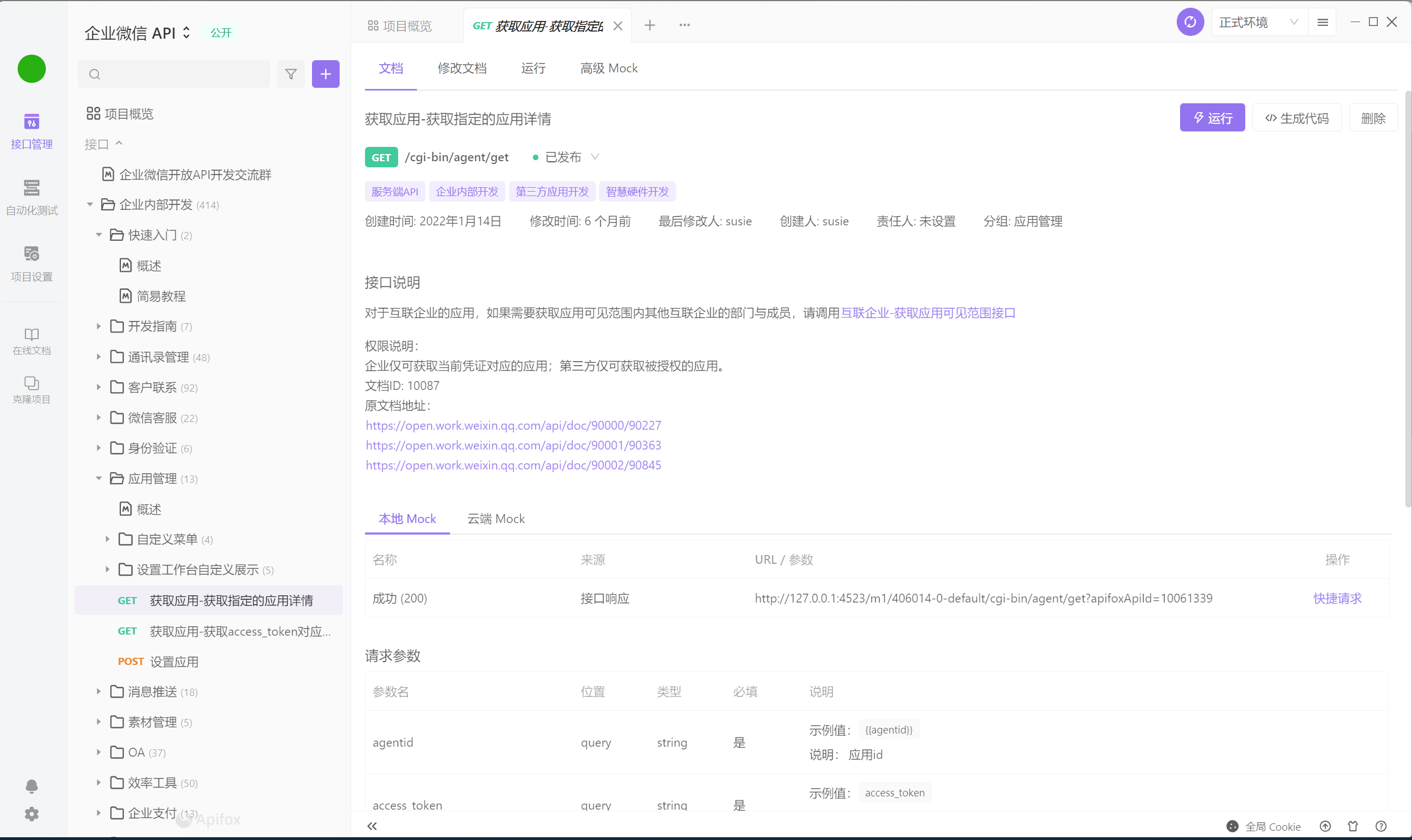The height and width of the screenshot is (840, 1412).
Task: Click the sync refresh icon near top right
Action: [x=1189, y=22]
